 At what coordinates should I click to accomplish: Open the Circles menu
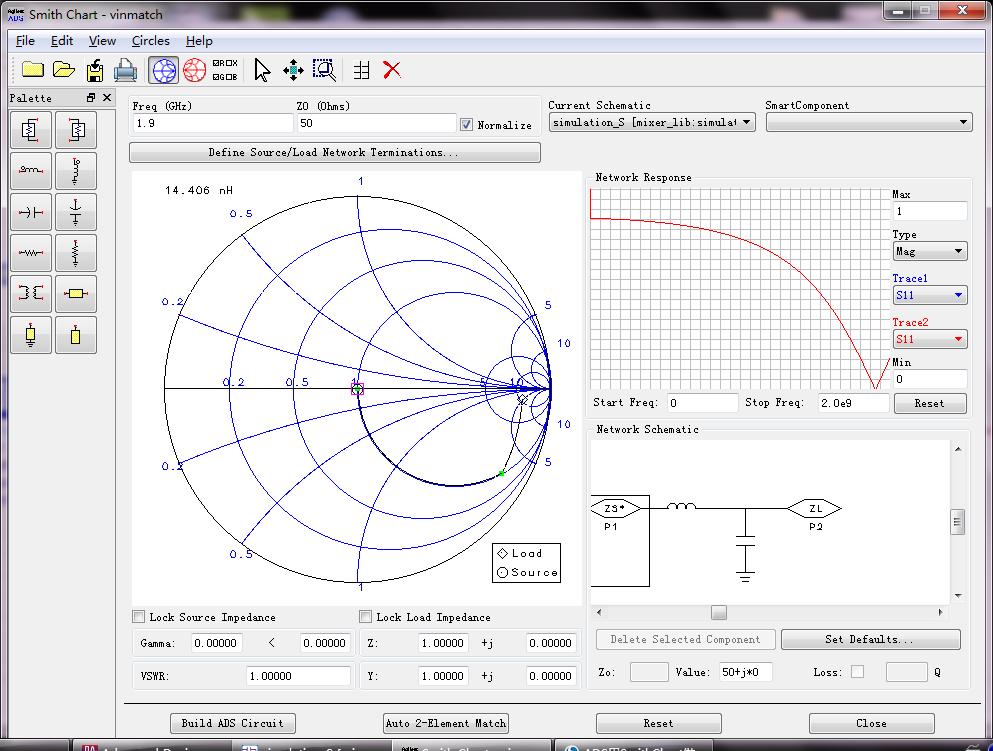click(150, 41)
